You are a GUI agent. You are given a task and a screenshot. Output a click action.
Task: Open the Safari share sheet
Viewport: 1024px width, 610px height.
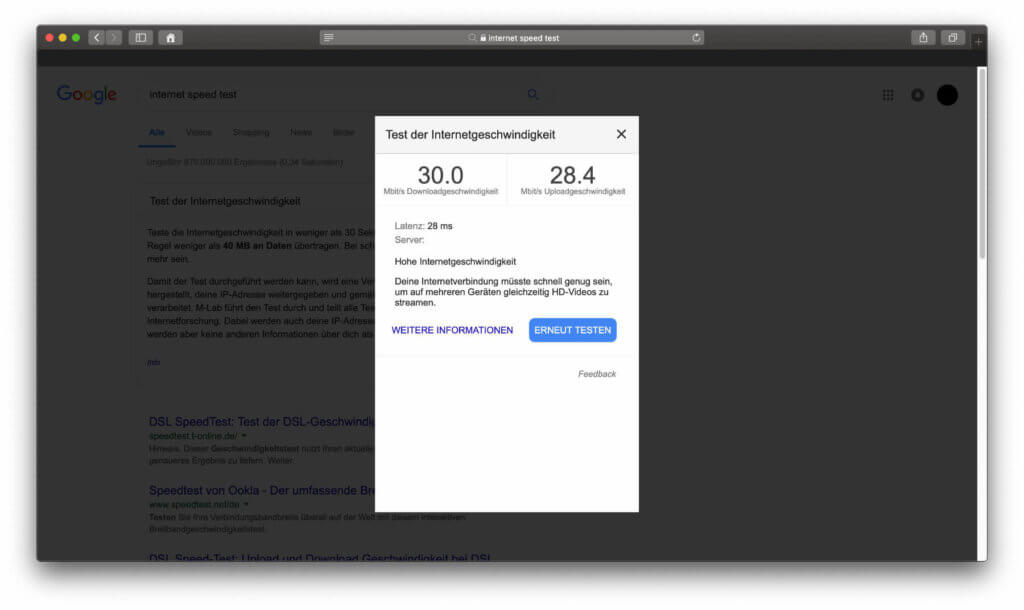coord(921,36)
